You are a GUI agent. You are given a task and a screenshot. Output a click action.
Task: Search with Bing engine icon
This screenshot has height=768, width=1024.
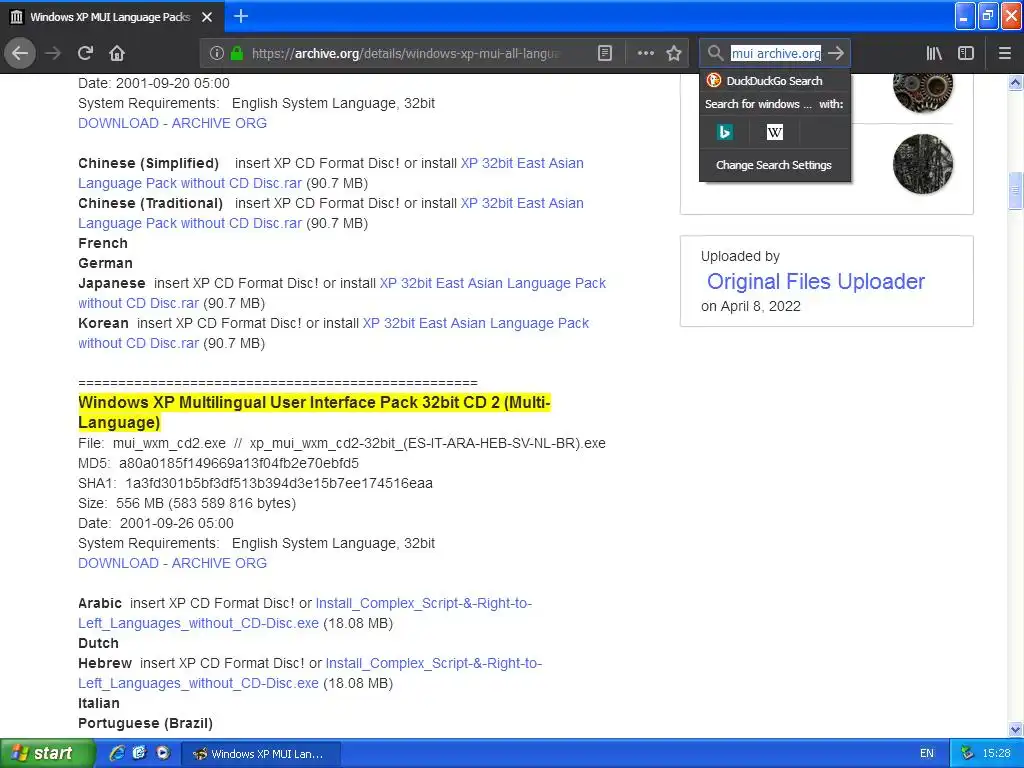coord(724,133)
